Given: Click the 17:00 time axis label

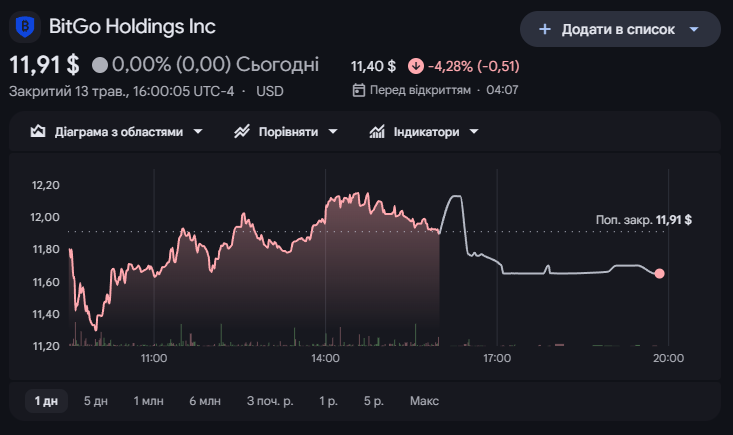Looking at the screenshot, I should tap(497, 358).
